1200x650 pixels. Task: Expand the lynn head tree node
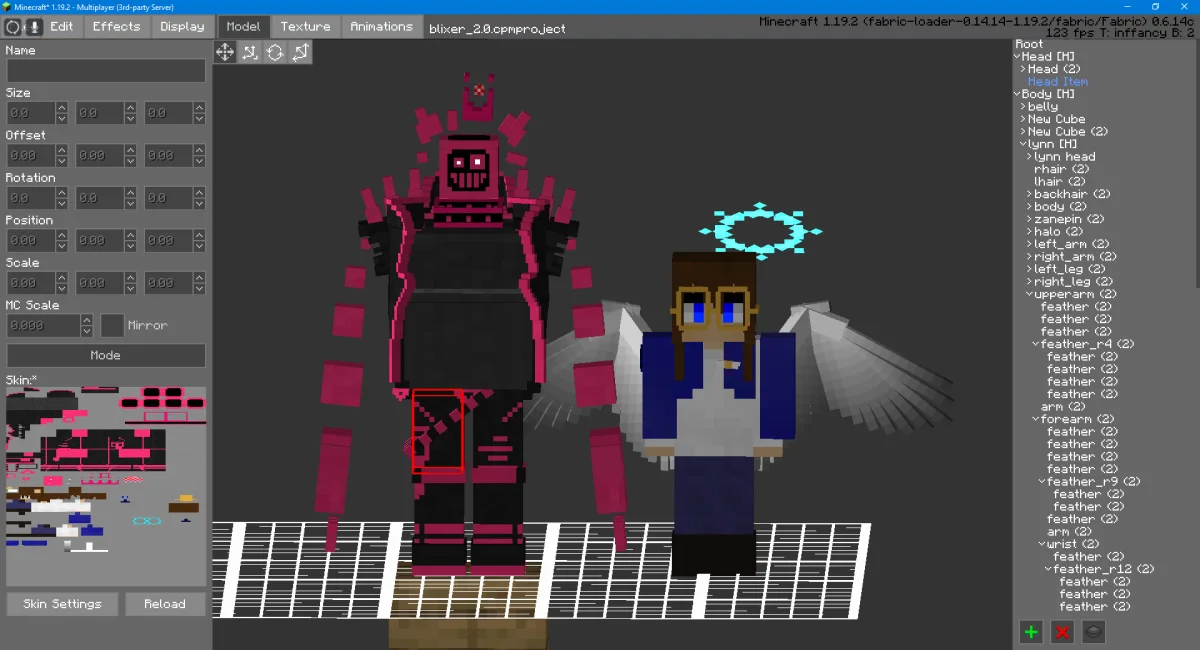point(1029,157)
